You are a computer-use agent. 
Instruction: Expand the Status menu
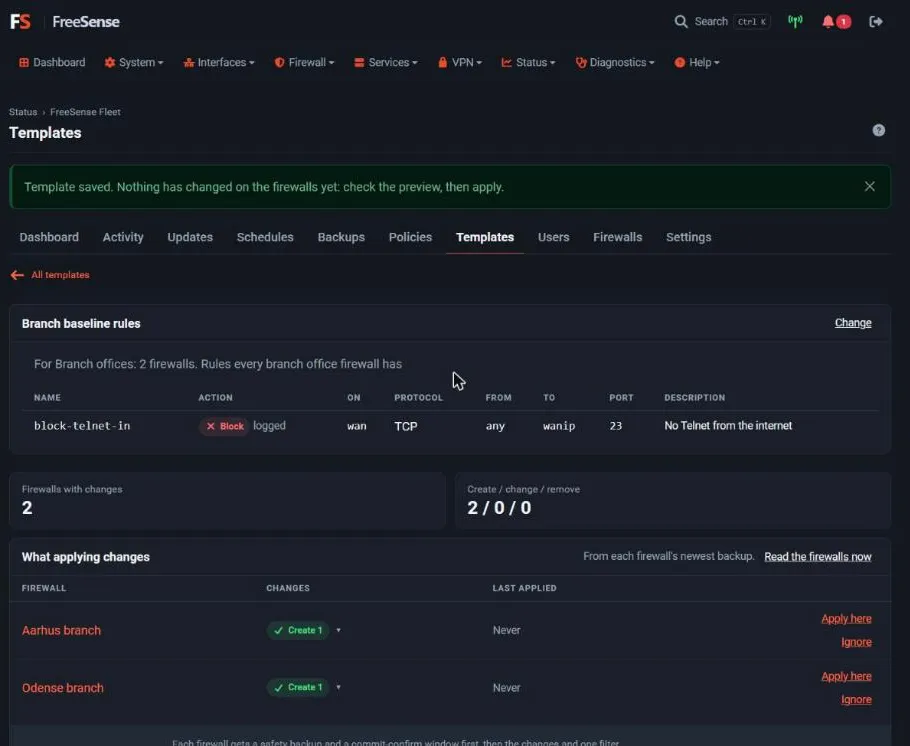click(x=528, y=62)
